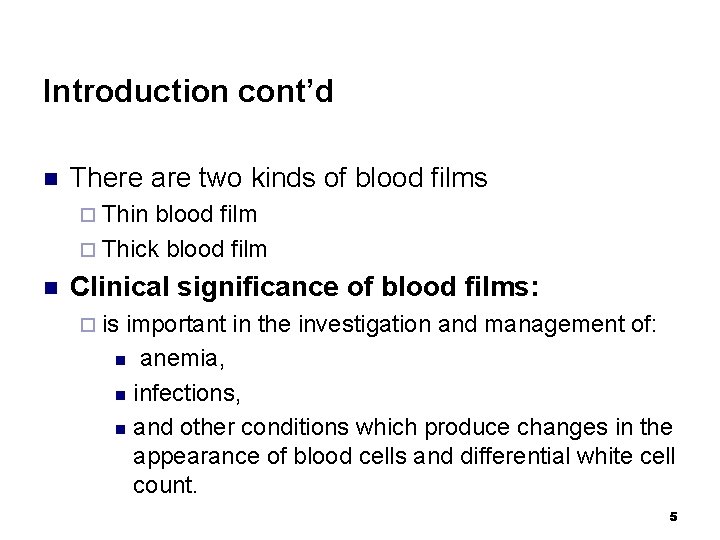Select the 'Thin blood film' sub-item text
720x540 pixels.
[x=179, y=214]
